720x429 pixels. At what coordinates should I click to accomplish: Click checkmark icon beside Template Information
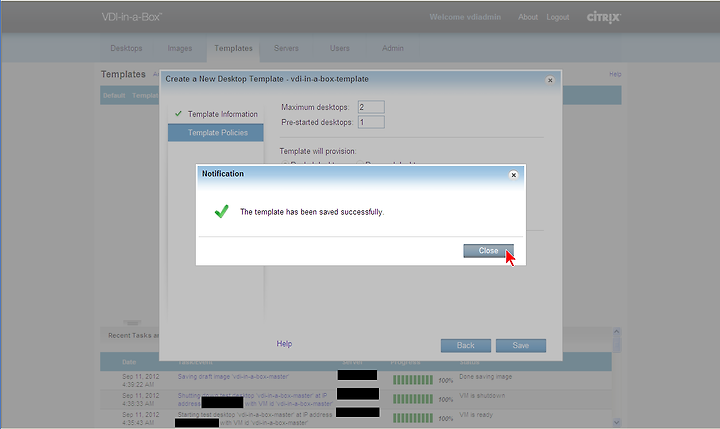point(178,113)
